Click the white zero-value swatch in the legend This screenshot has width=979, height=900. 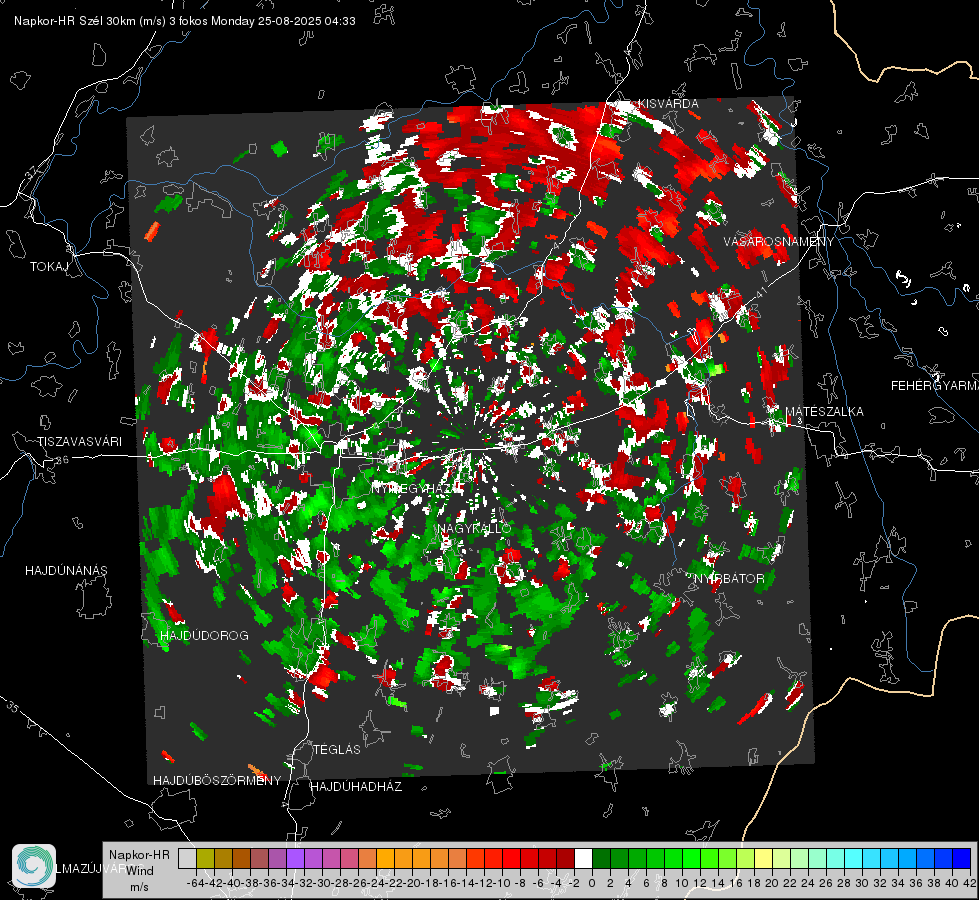pyautogui.click(x=583, y=859)
